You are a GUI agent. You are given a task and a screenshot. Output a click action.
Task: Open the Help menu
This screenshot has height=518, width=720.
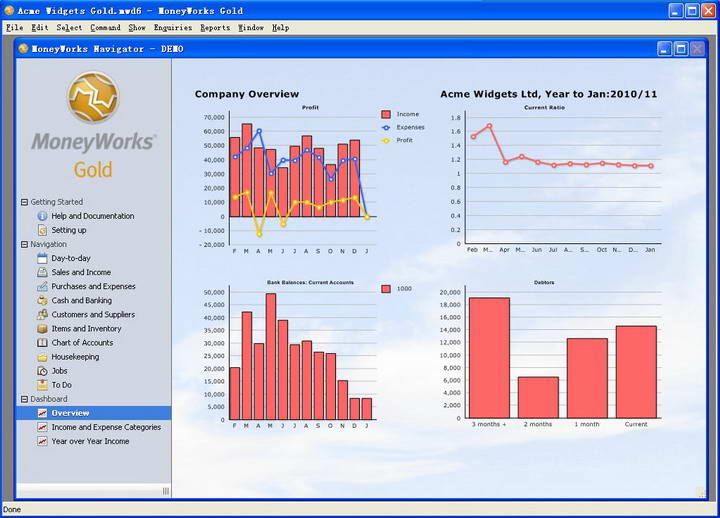(281, 28)
